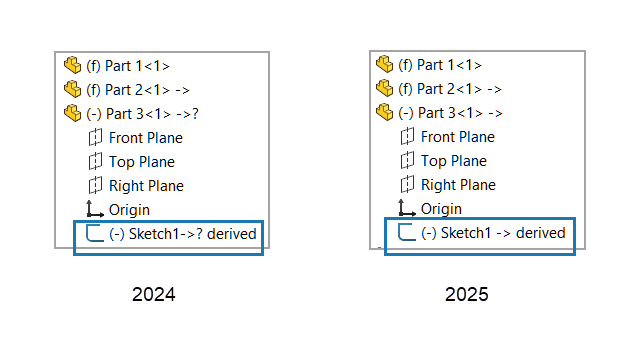Screen dimensions: 640x360
Task: Click derived sketch icon in 2024 tree
Action: (x=95, y=233)
